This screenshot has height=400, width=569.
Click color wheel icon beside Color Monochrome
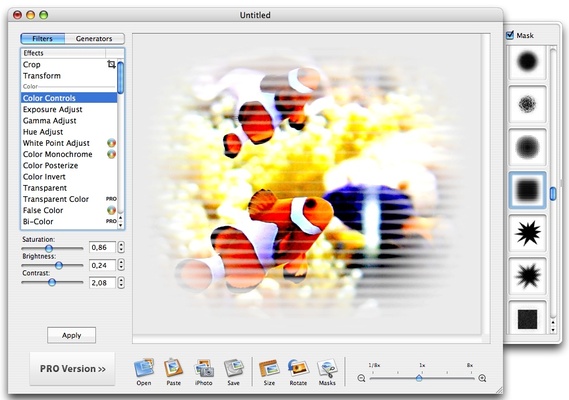point(111,154)
